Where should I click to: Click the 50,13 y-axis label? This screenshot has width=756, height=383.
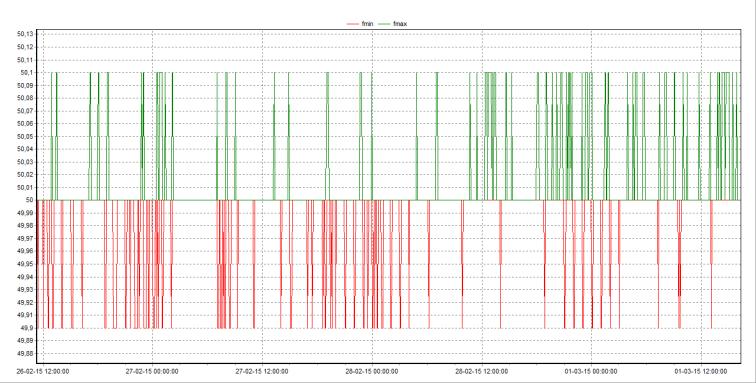pyautogui.click(x=25, y=34)
